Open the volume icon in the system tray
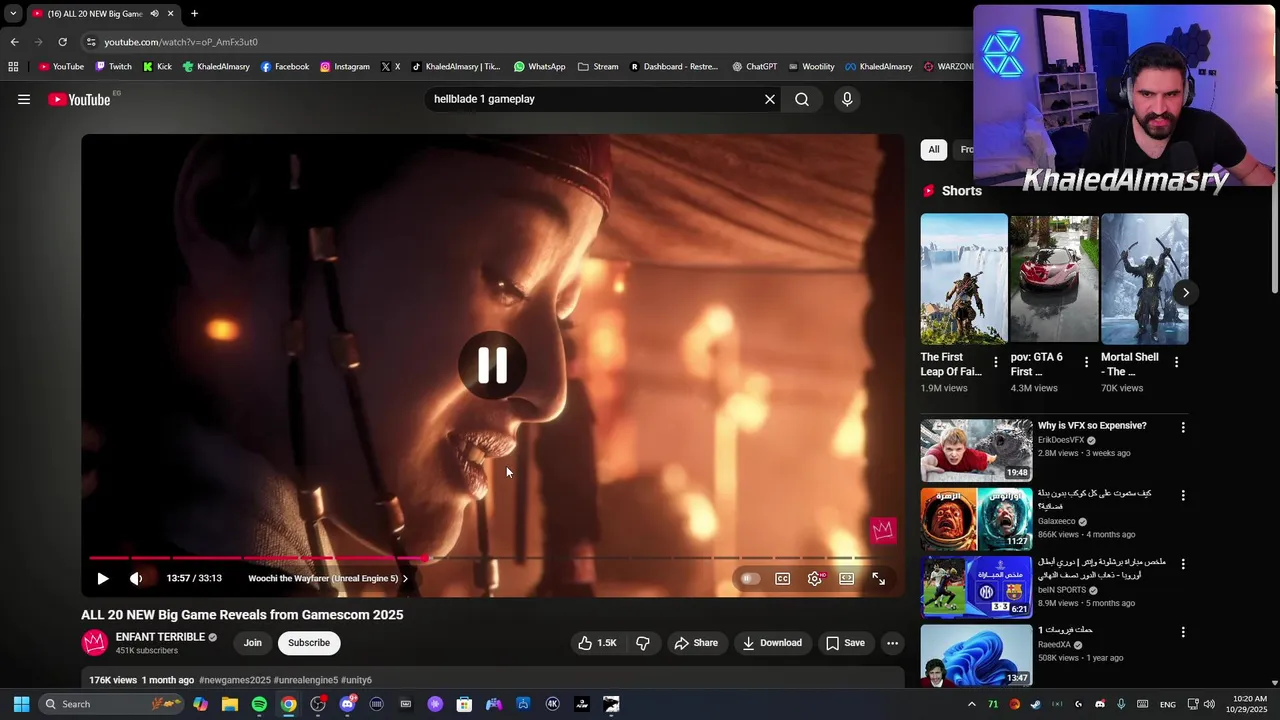Viewport: 1280px width, 720px height. coord(1209,704)
